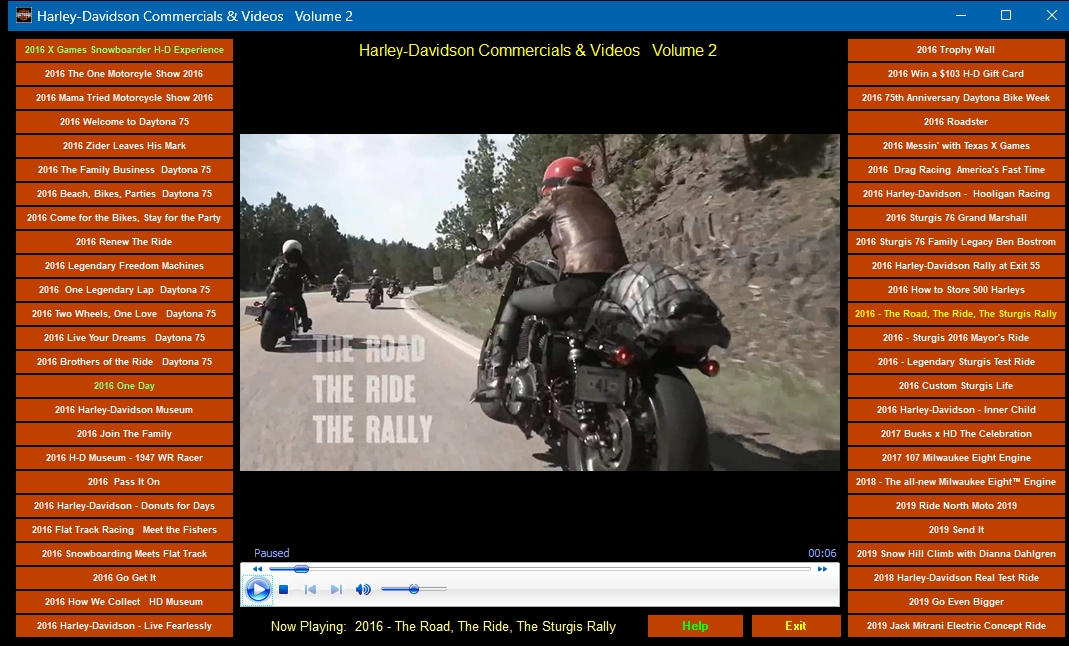Open 2016 Welcome to Daytona 75 video
The height and width of the screenshot is (646, 1069).
coord(124,121)
